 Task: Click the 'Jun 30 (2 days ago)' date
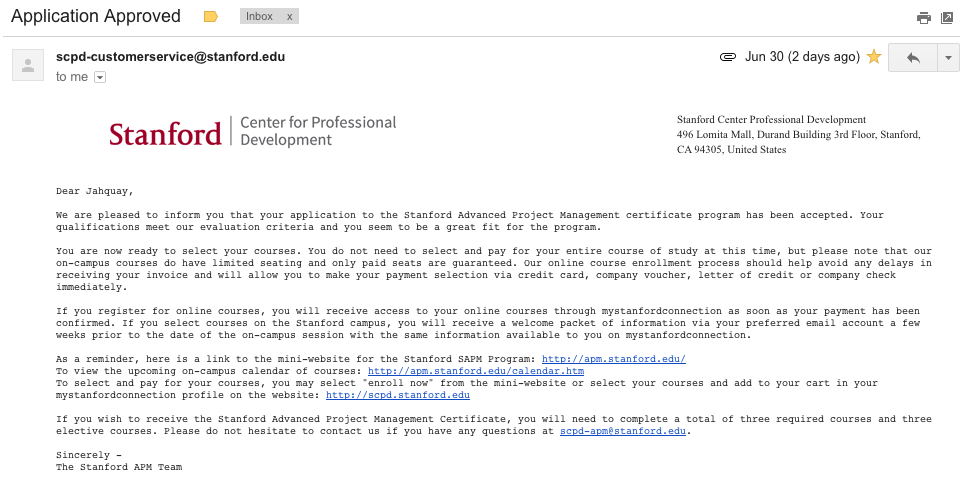(x=802, y=57)
